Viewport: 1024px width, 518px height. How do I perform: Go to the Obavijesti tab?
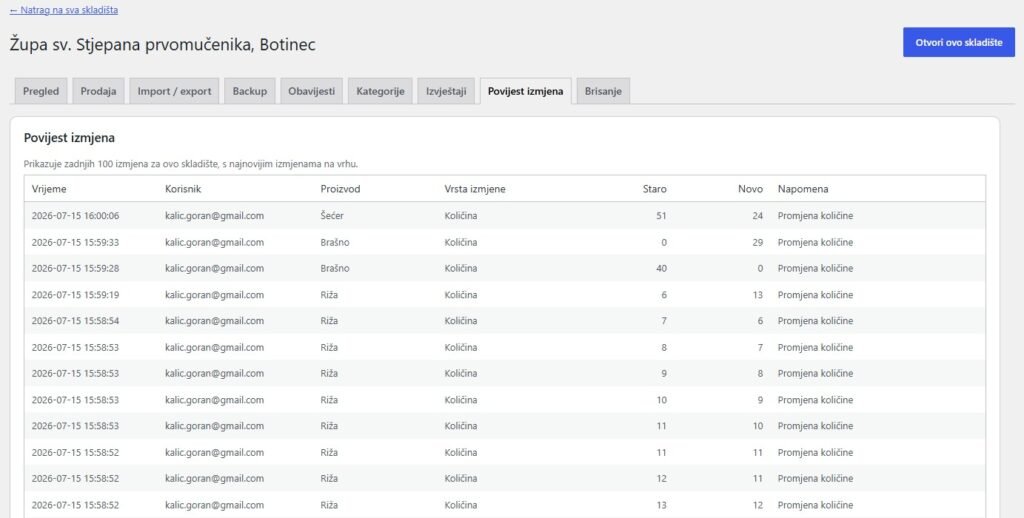(x=312, y=91)
